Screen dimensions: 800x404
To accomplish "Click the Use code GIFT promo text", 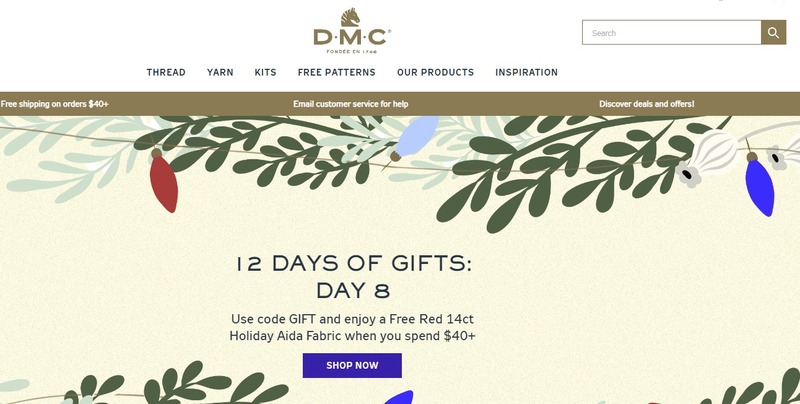I will click(352, 327).
